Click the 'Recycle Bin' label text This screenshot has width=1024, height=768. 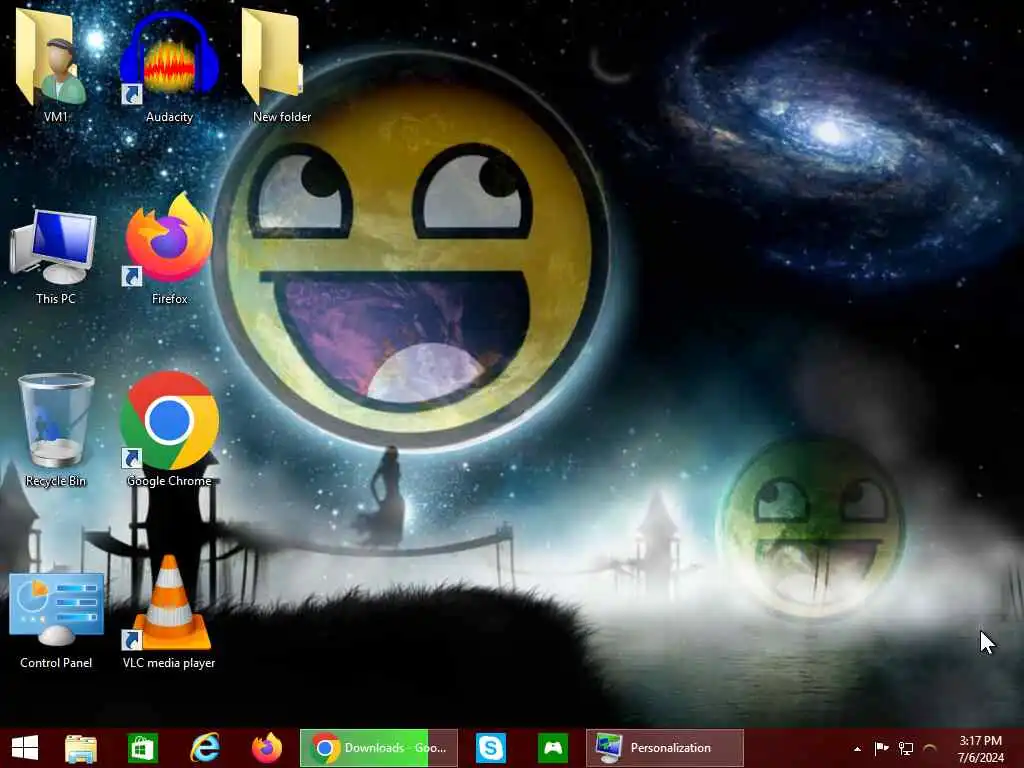[x=56, y=481]
